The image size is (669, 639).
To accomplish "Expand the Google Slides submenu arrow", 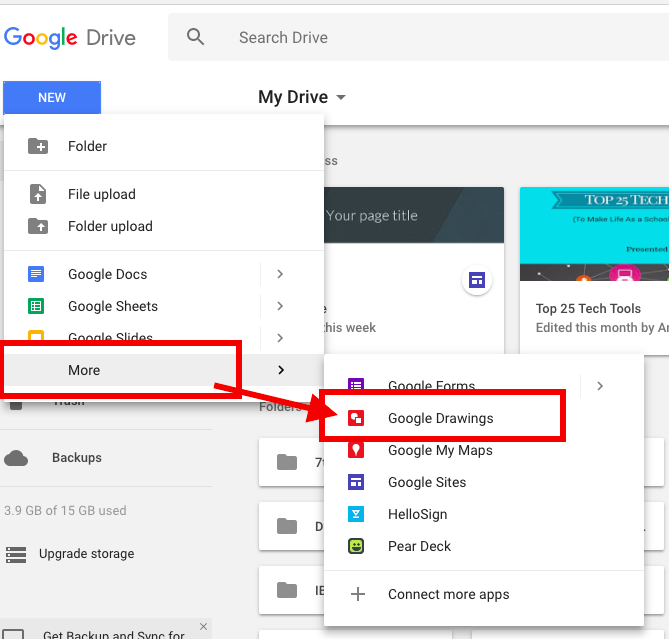I will click(280, 338).
